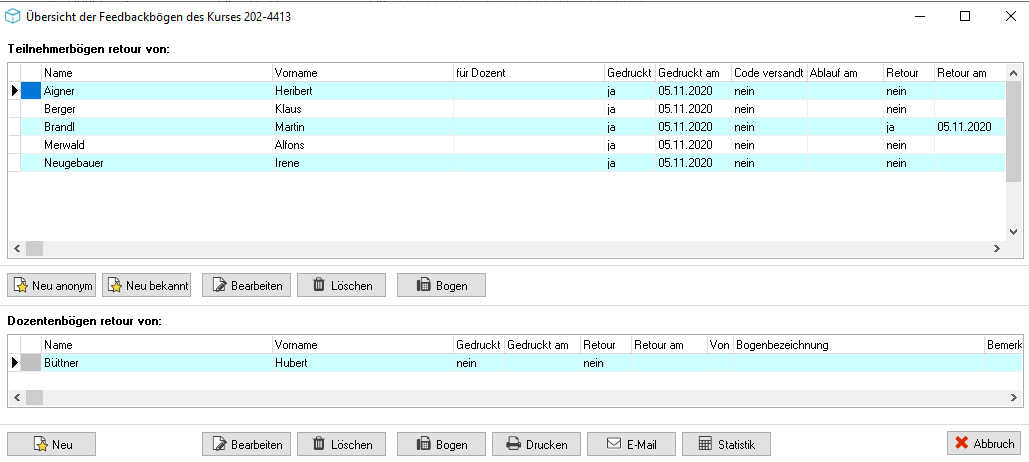
Task: Click the Gedruckt am column header in participant table
Action: coord(694,73)
